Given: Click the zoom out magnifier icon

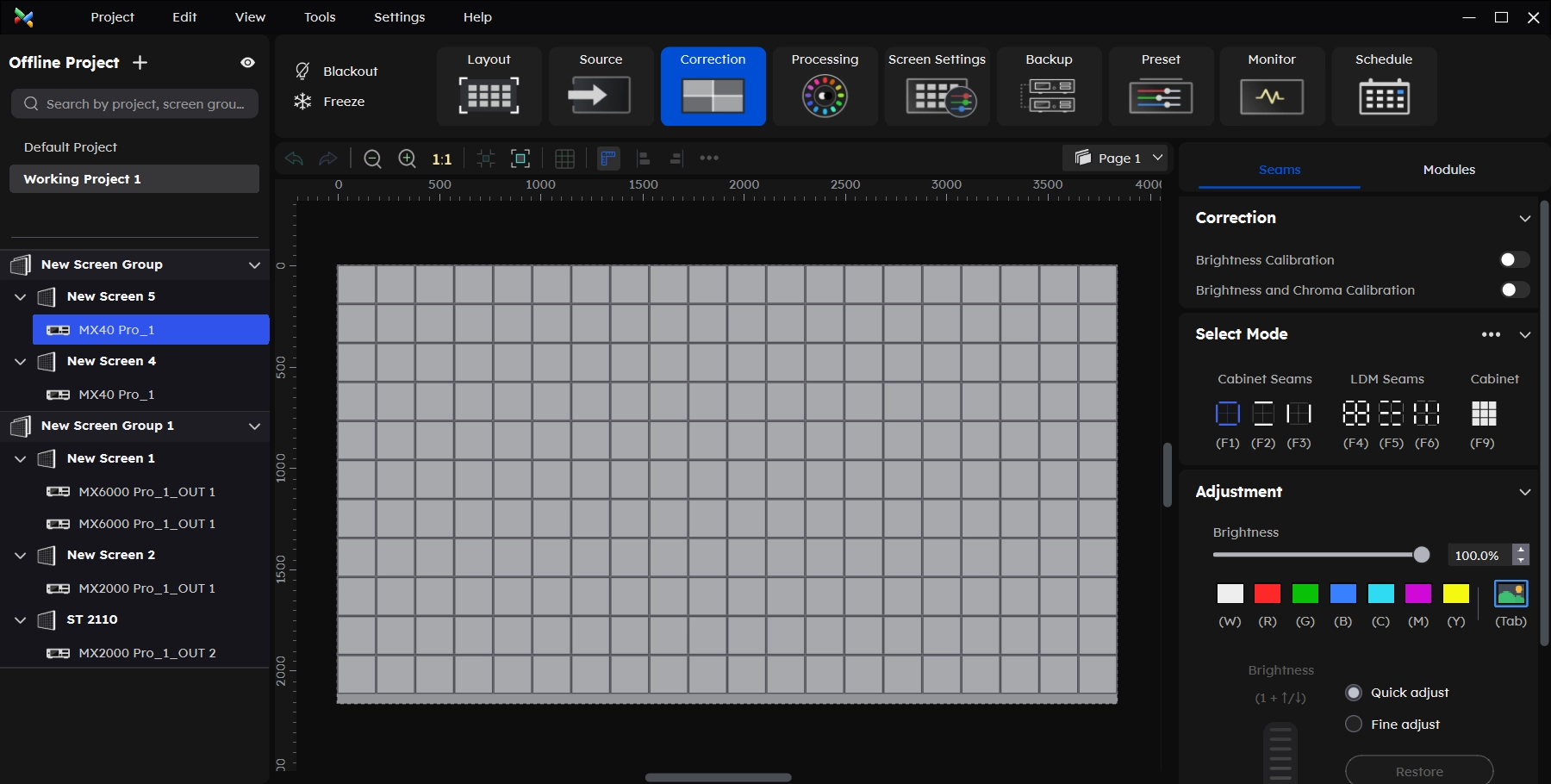Looking at the screenshot, I should point(372,159).
